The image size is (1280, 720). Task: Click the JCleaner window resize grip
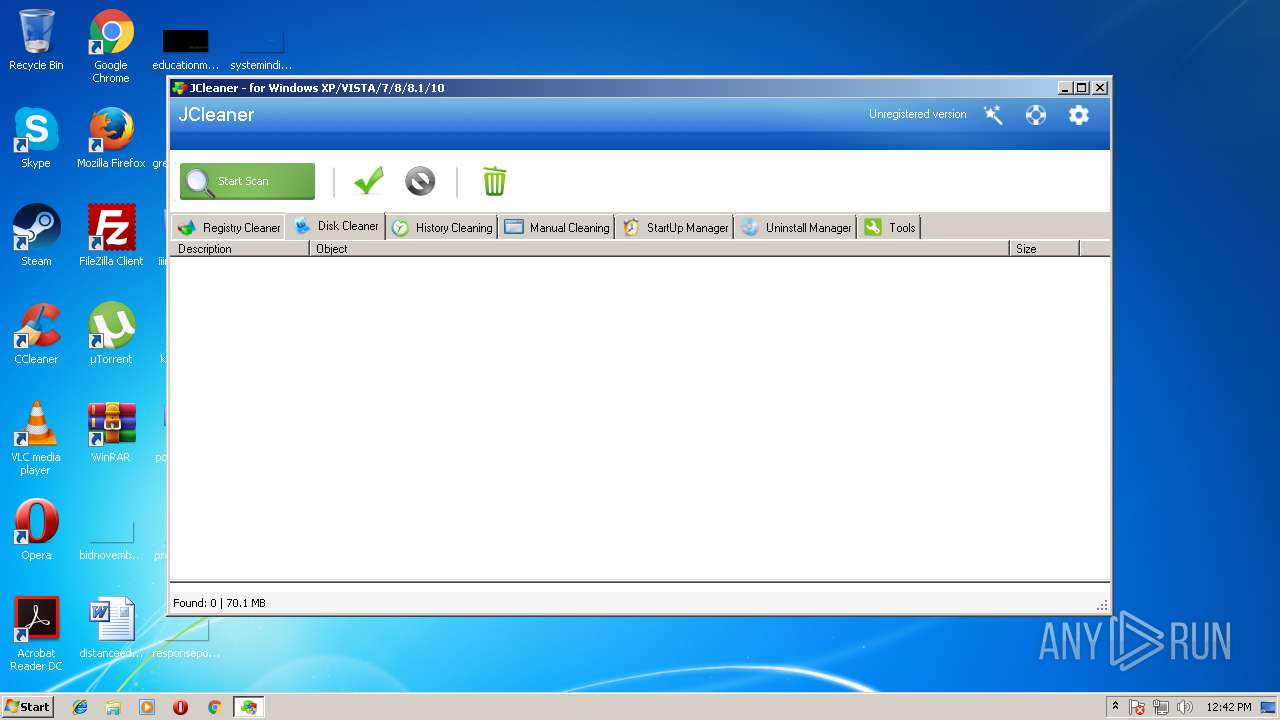1102,605
